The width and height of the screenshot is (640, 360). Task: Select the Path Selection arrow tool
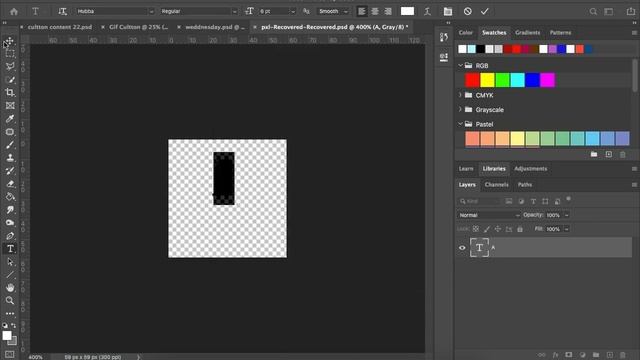[x=10, y=262]
